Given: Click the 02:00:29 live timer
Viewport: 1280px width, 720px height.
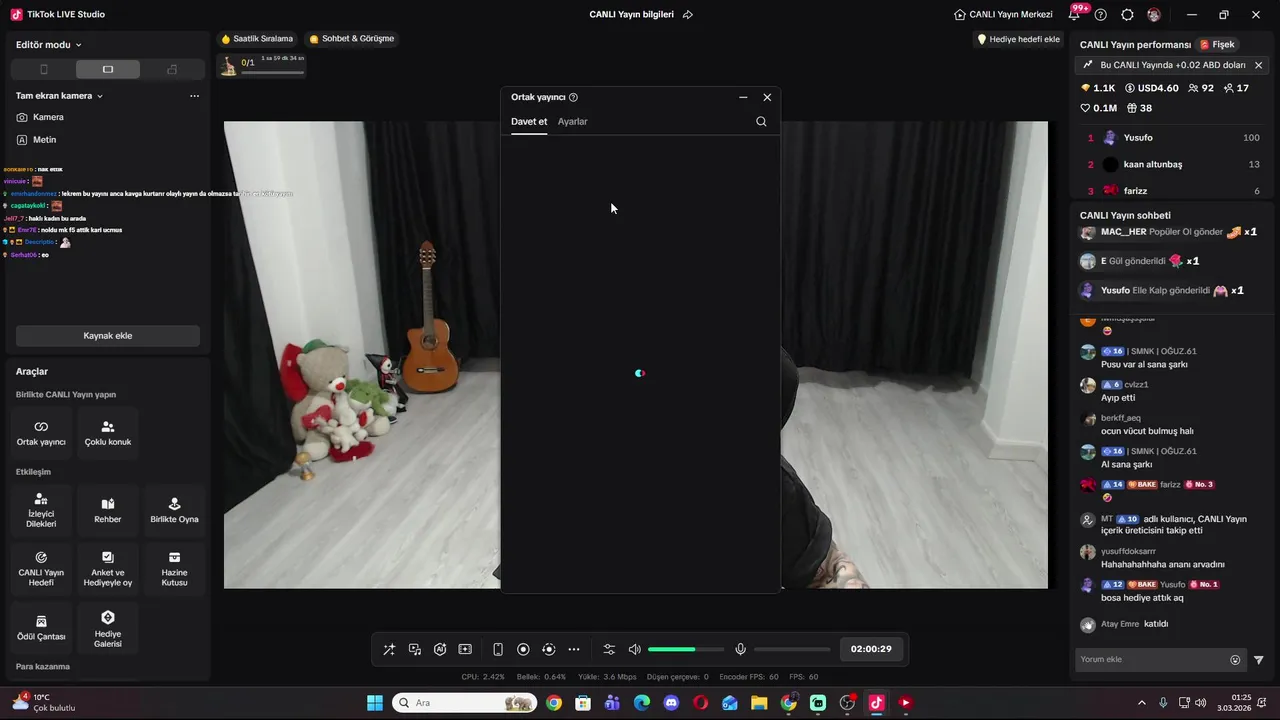Looking at the screenshot, I should 871,649.
